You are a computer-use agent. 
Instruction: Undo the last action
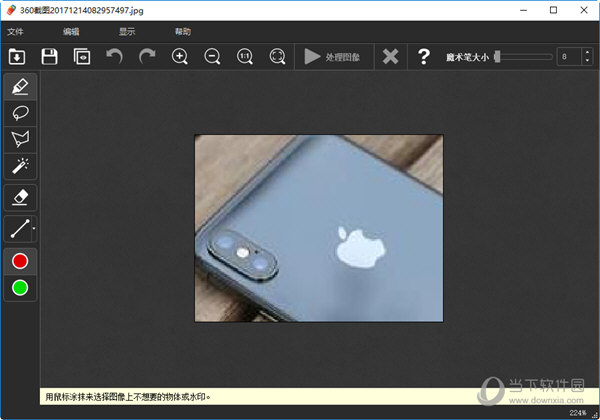114,57
